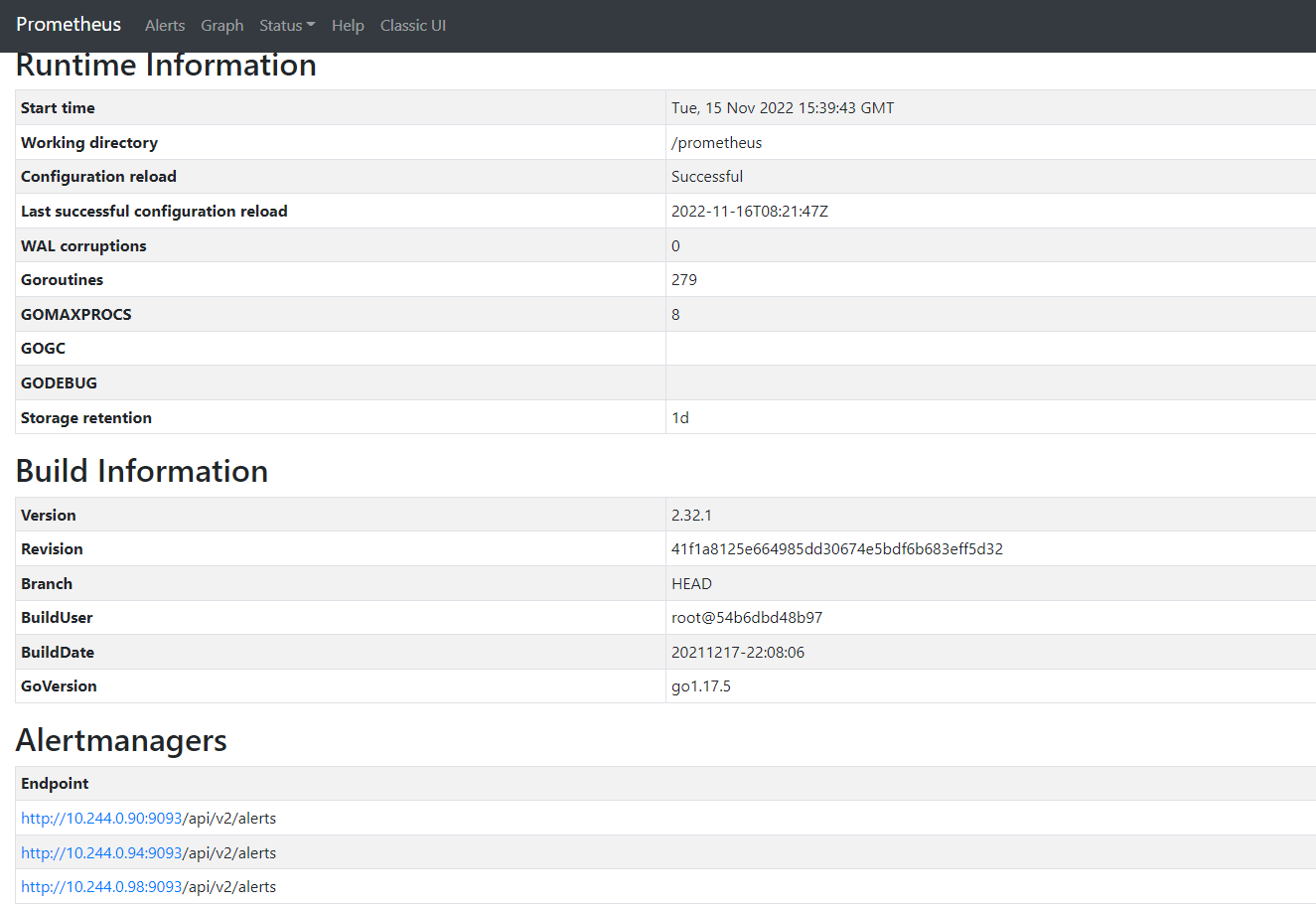This screenshot has width=1316, height=910.
Task: Click the Configuration reload label
Action: [98, 177]
